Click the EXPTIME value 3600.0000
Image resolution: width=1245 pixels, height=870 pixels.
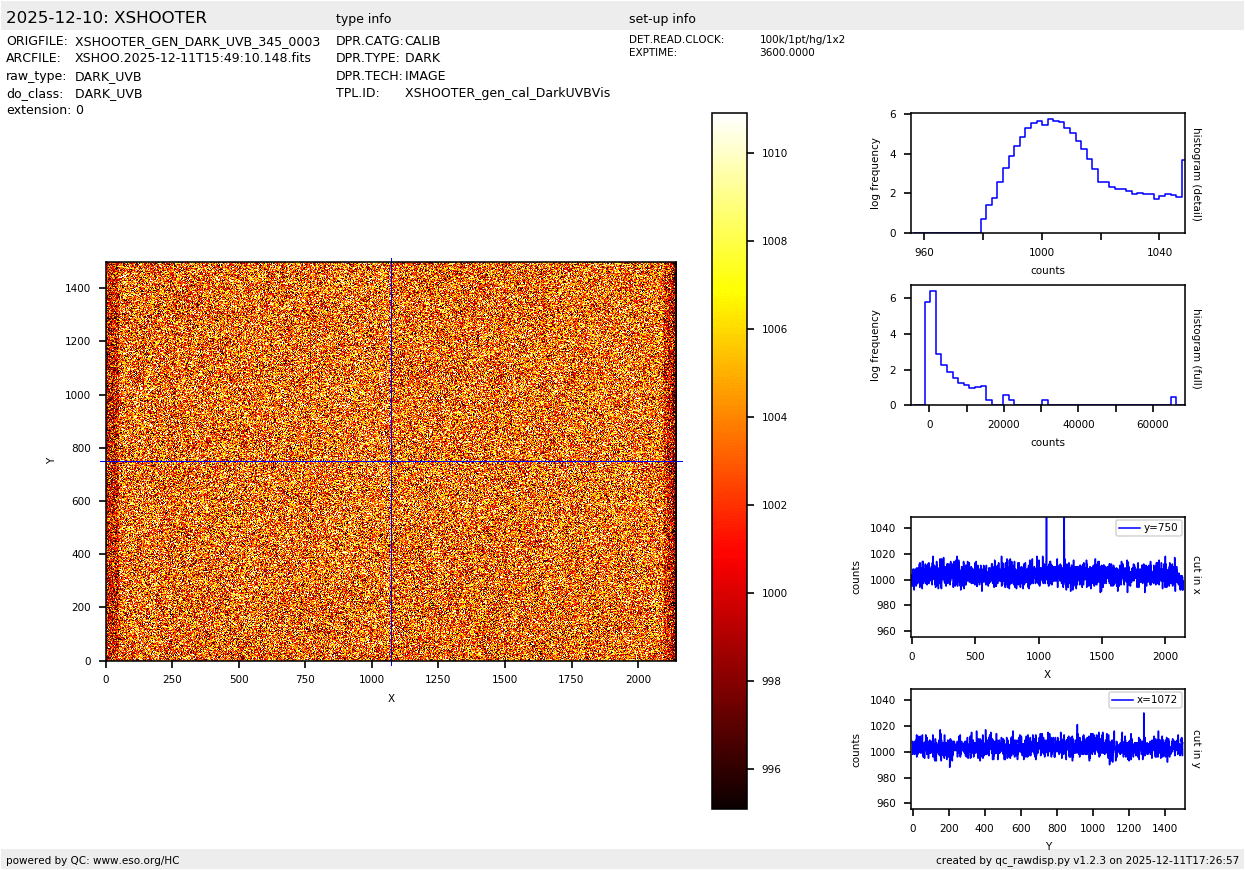point(786,53)
